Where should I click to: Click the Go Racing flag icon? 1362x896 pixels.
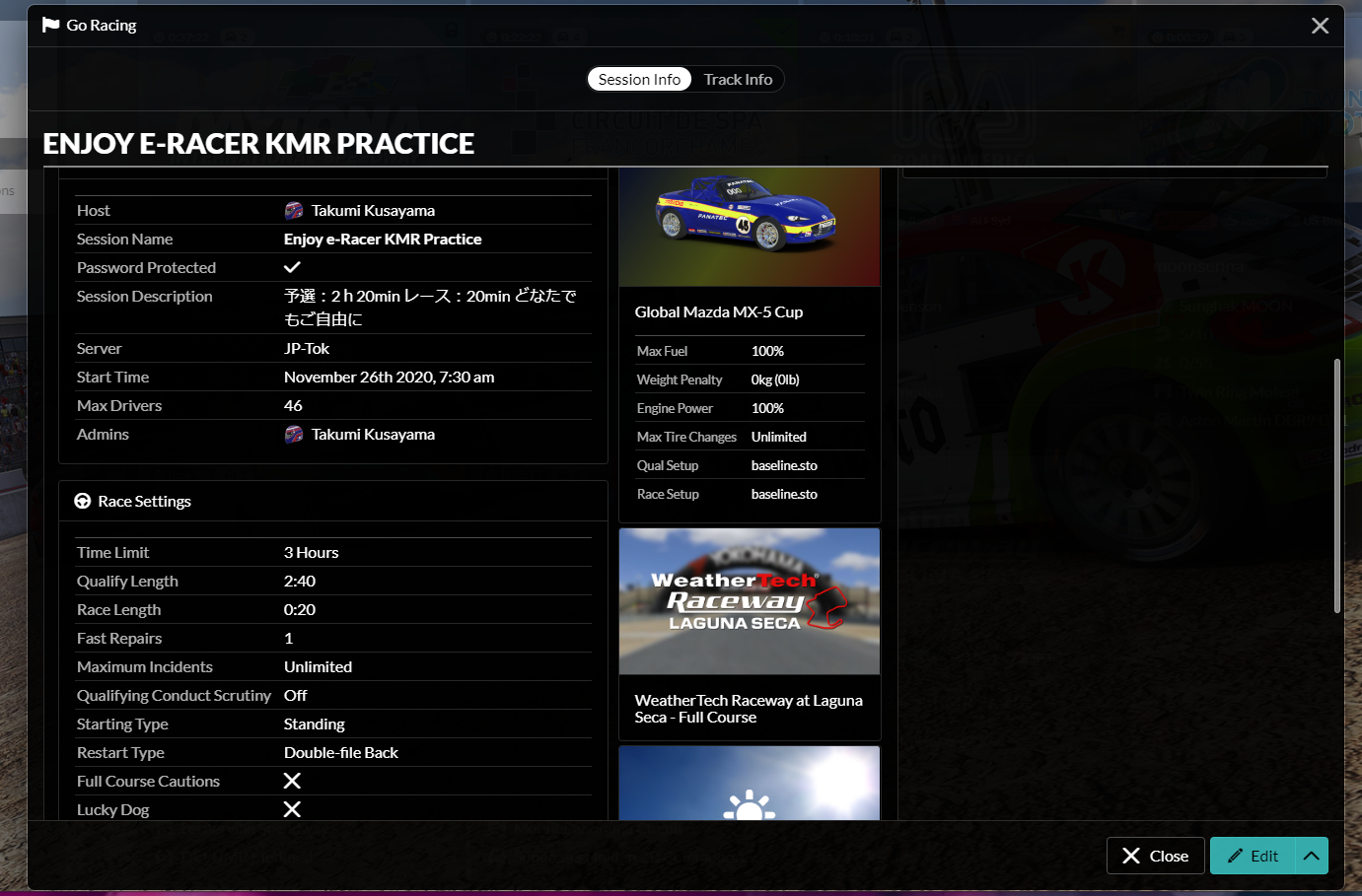pyautogui.click(x=51, y=25)
